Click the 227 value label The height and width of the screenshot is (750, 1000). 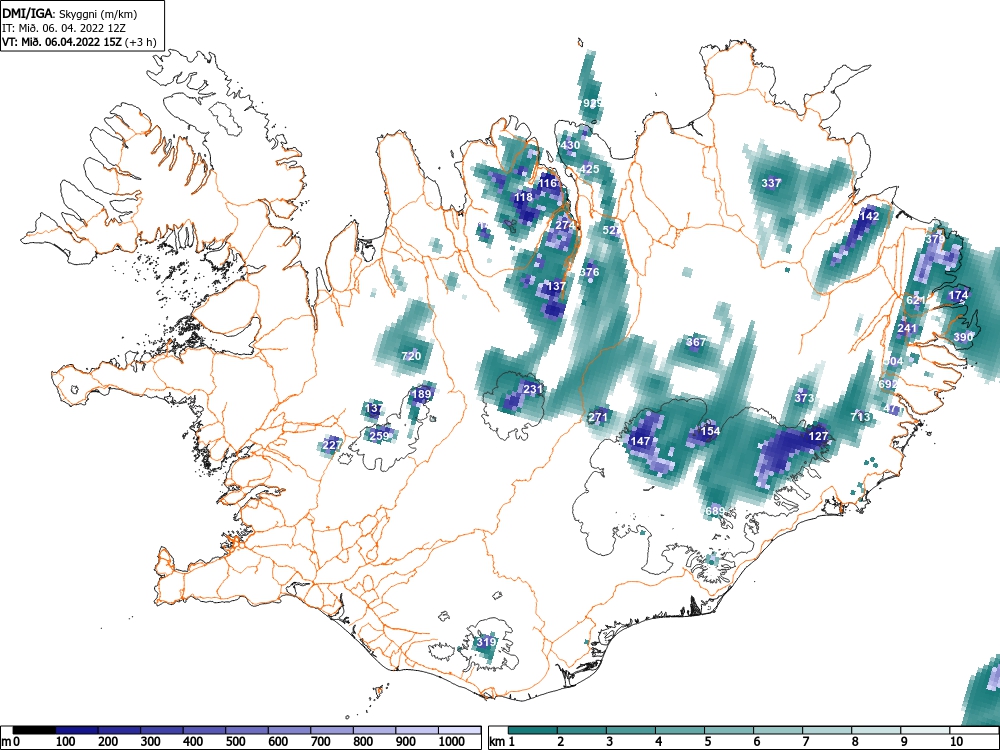pyautogui.click(x=332, y=445)
